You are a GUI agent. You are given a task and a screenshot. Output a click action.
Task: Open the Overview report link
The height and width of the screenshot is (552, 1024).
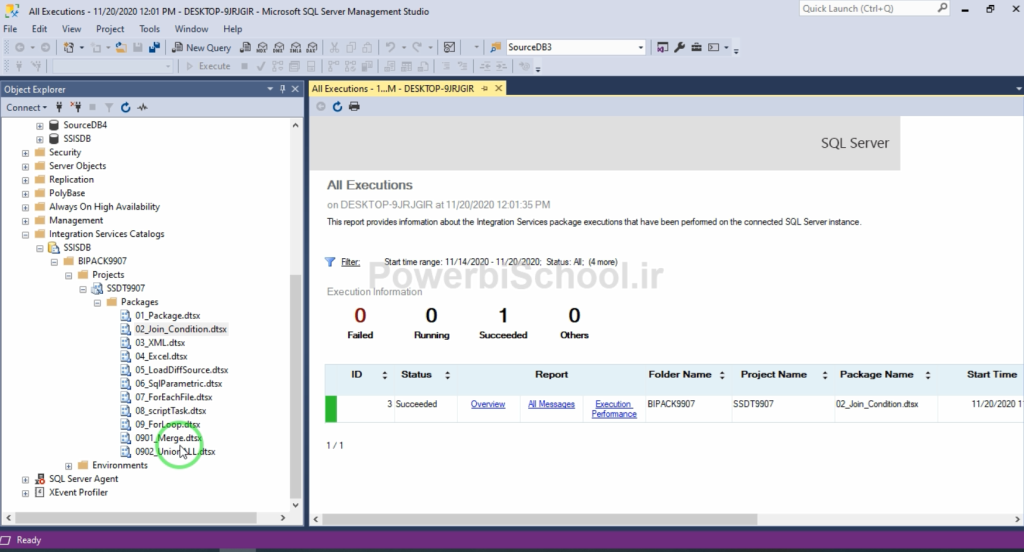pyautogui.click(x=488, y=404)
